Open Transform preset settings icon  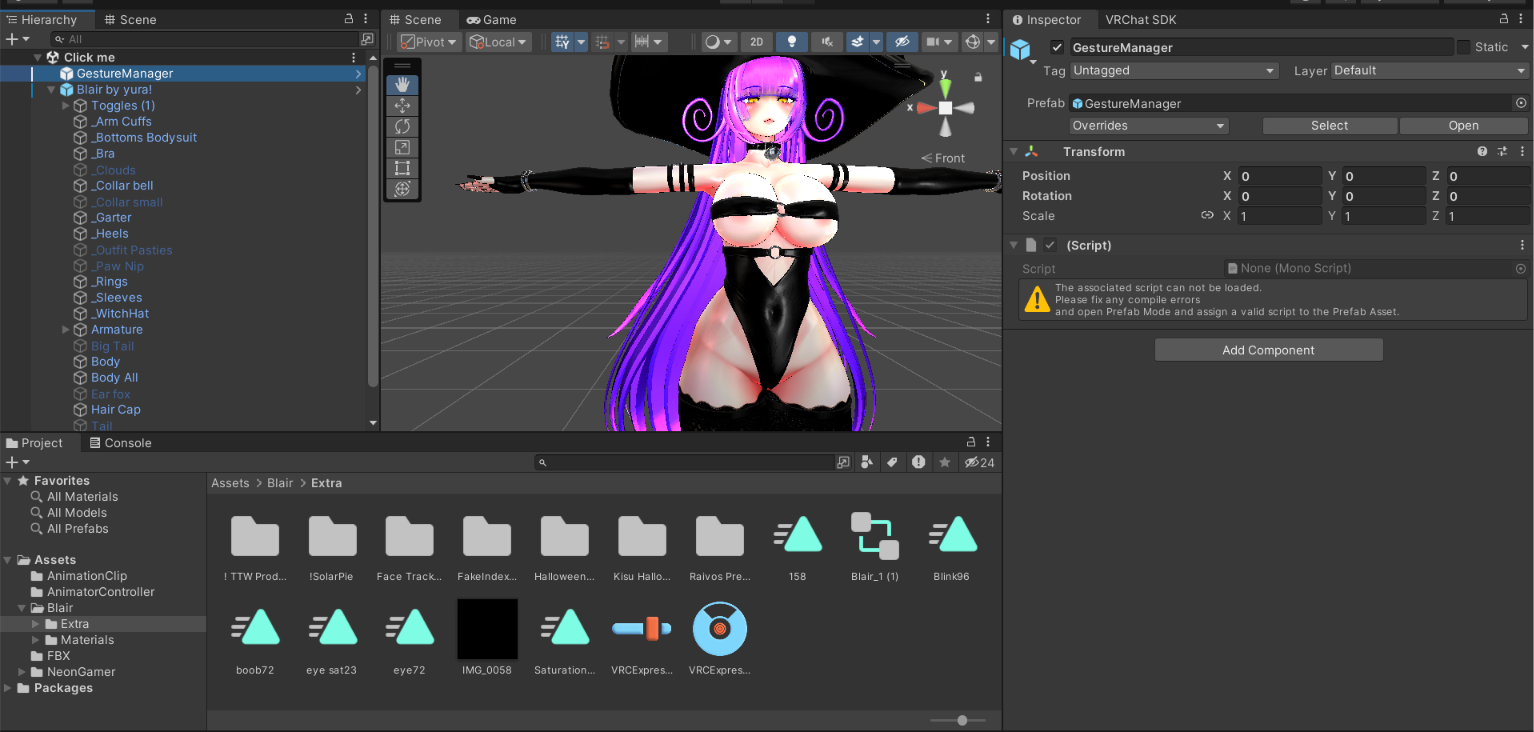pos(1502,152)
